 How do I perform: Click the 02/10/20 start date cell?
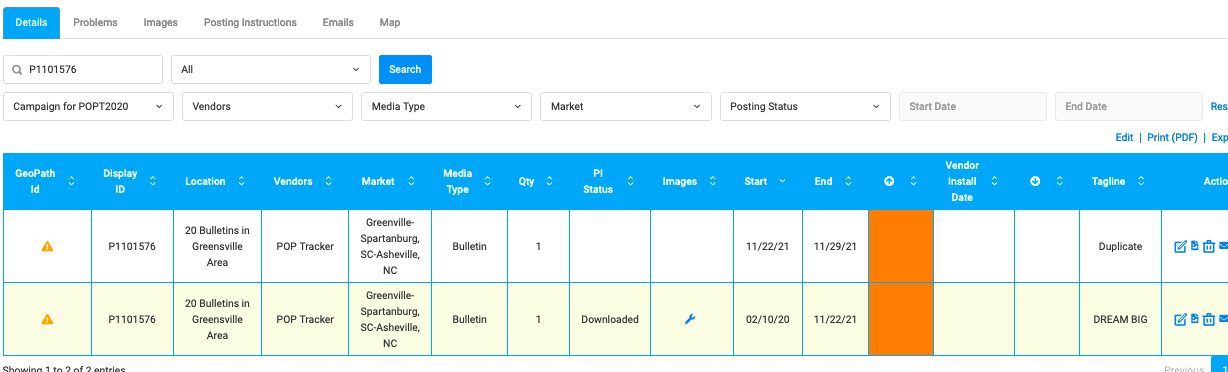coord(767,319)
